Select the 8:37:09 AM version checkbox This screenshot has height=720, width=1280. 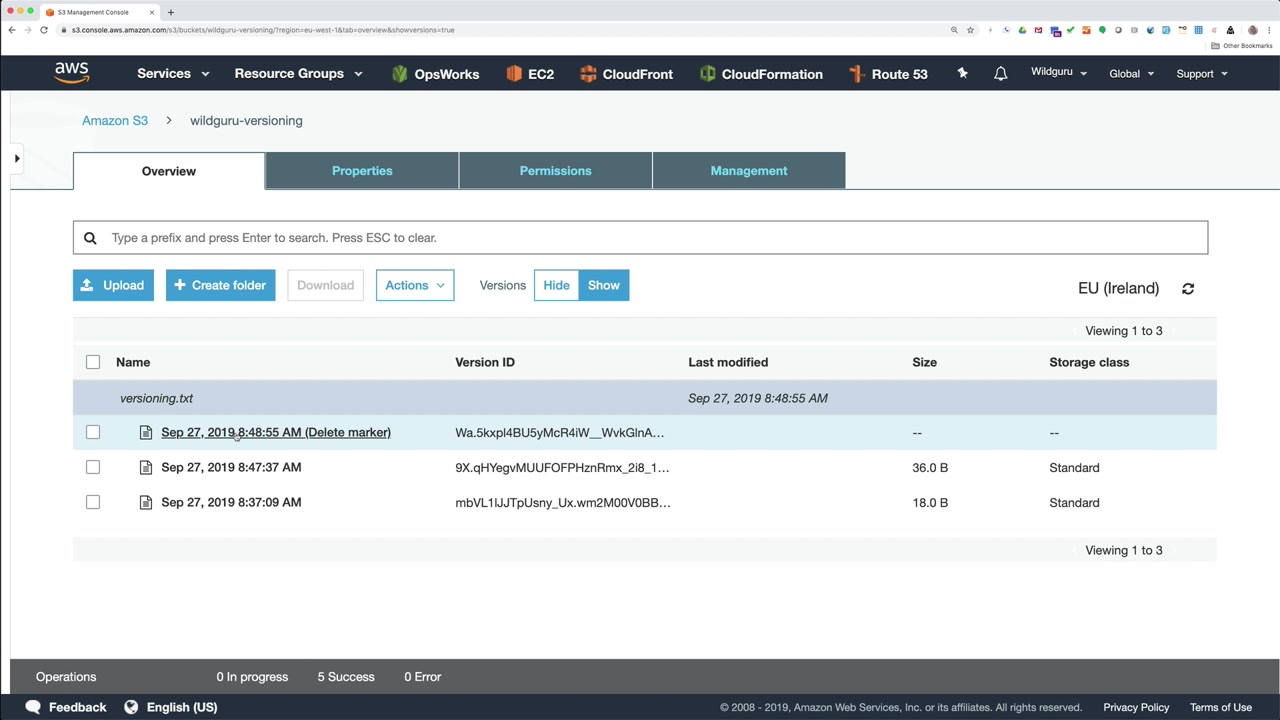(93, 502)
